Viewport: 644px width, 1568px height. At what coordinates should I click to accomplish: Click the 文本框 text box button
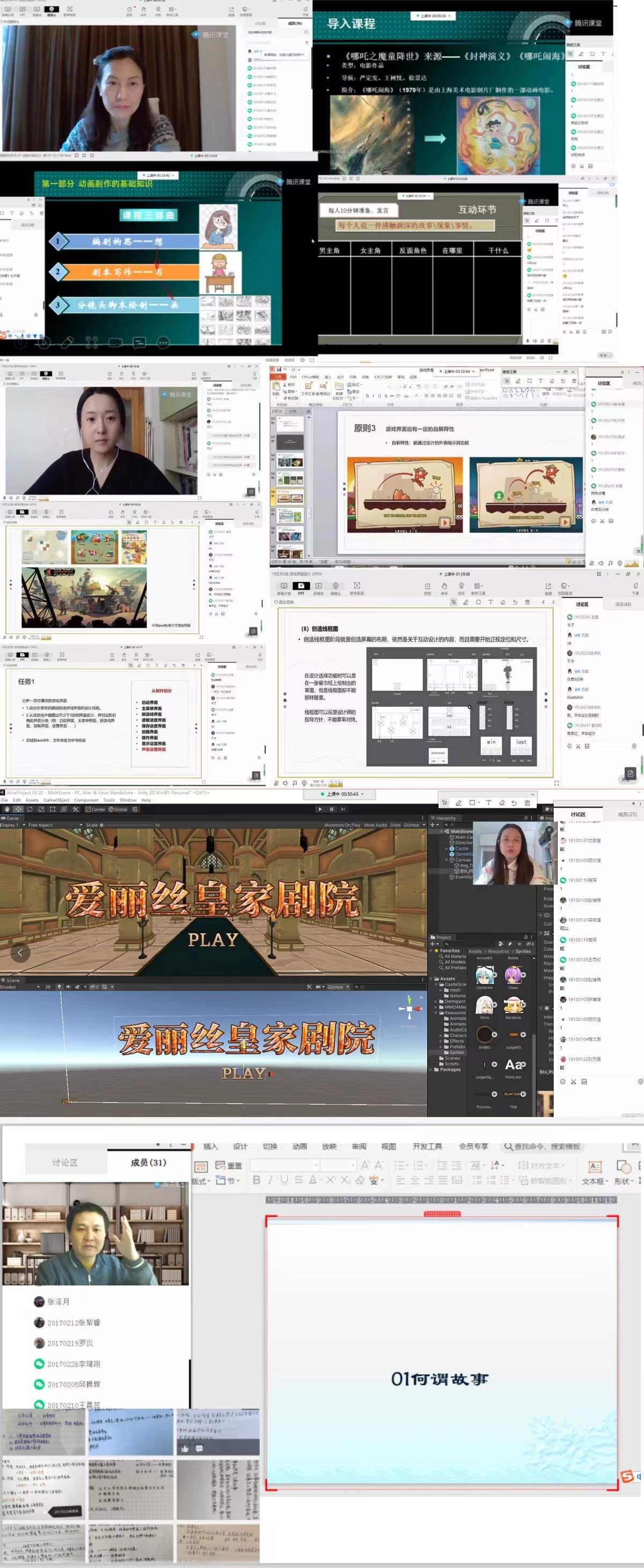pyautogui.click(x=593, y=1172)
